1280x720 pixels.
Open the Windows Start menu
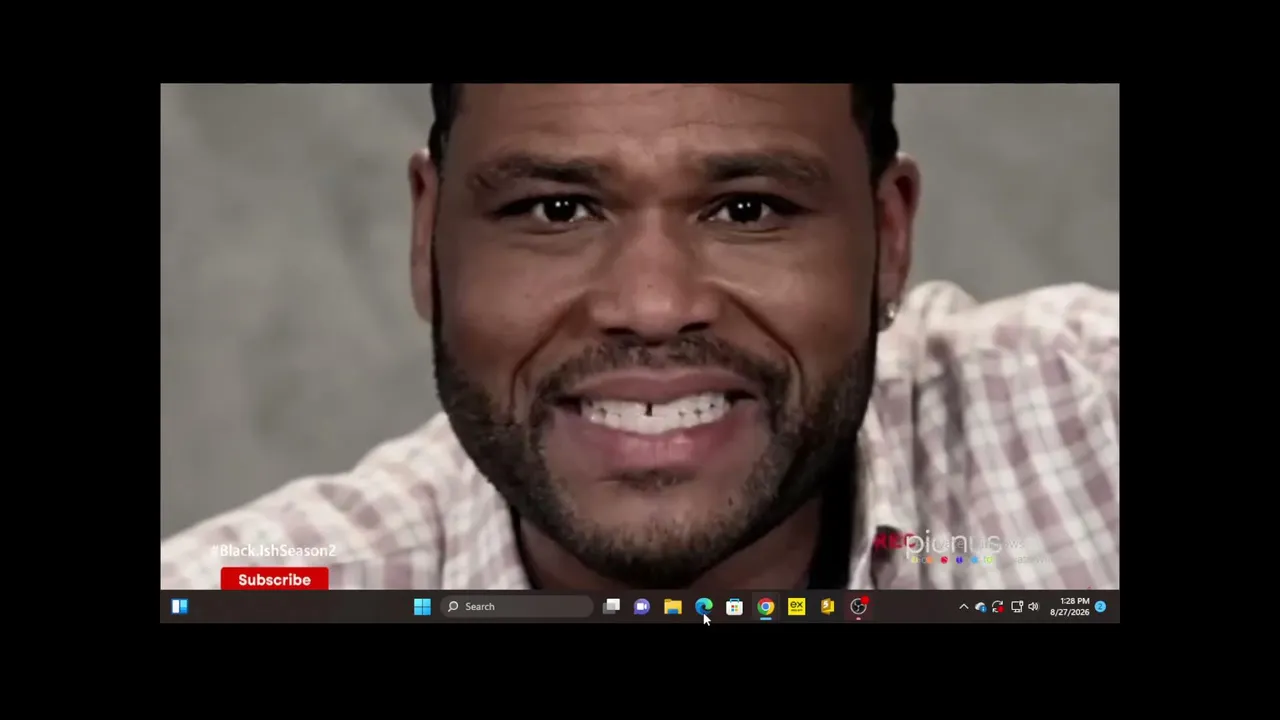[x=422, y=606]
